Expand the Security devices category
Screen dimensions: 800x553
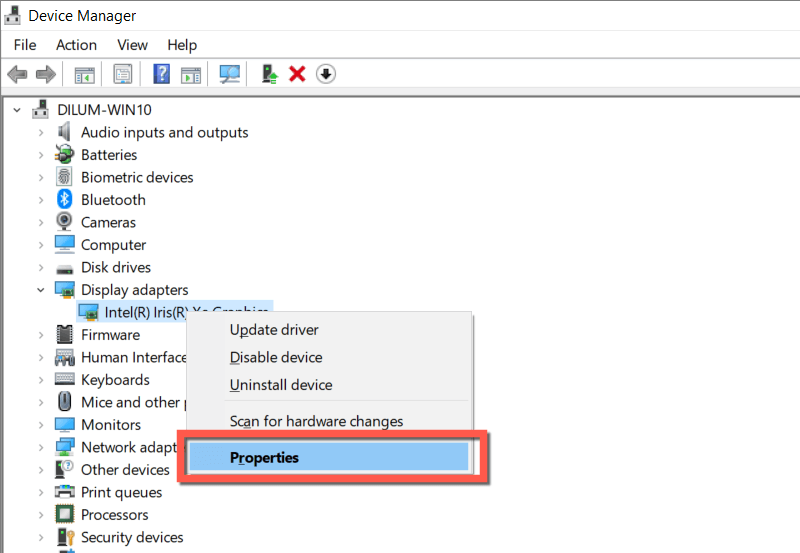(x=41, y=537)
